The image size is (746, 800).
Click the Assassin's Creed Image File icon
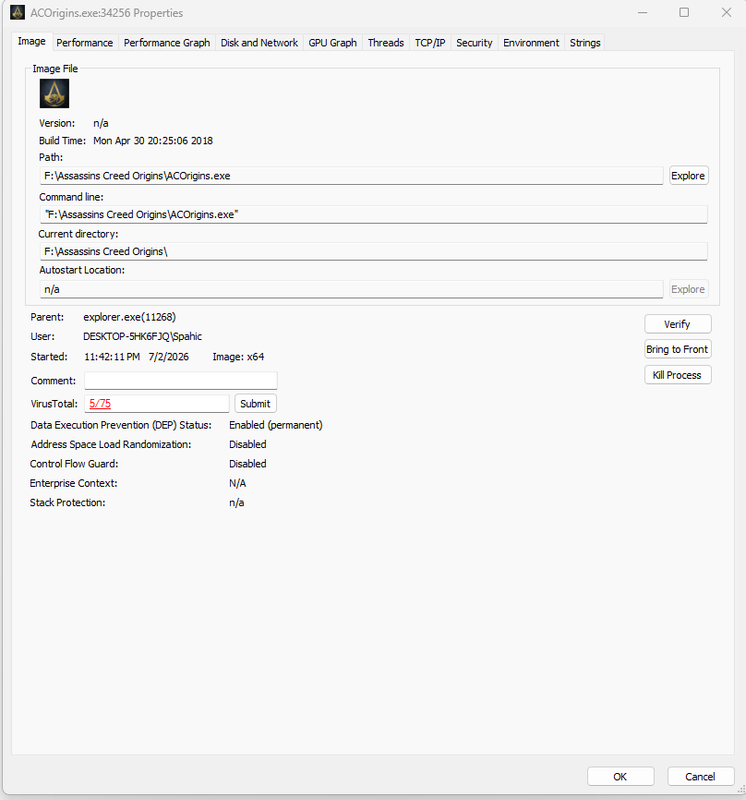(x=54, y=93)
